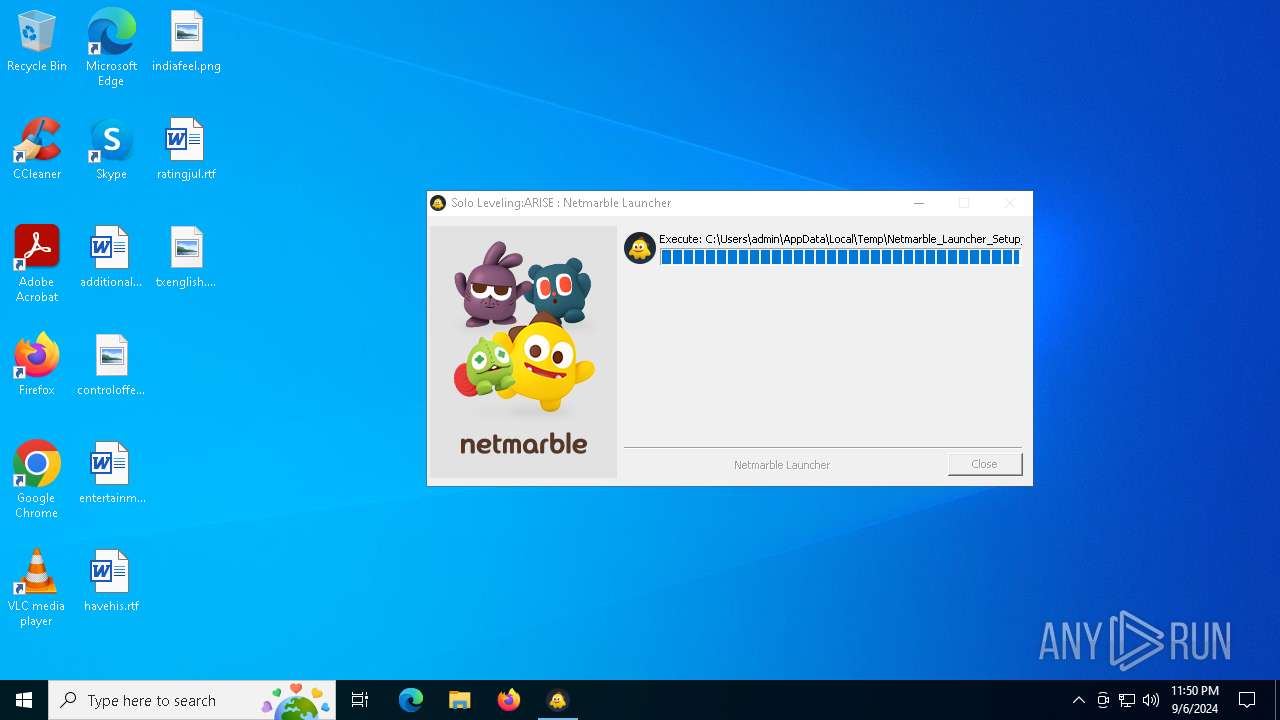Open the taskbar clock and date
This screenshot has height=720, width=1280.
(1194, 700)
